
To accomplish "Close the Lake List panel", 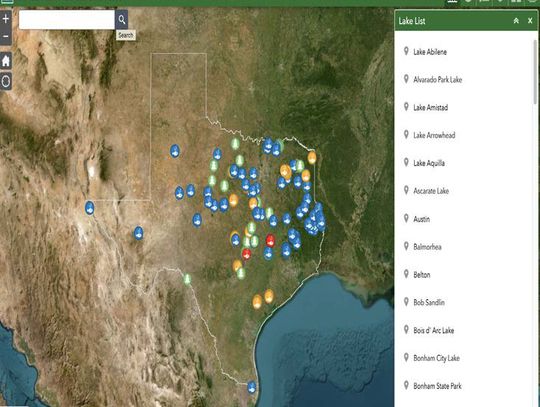I will pos(530,21).
